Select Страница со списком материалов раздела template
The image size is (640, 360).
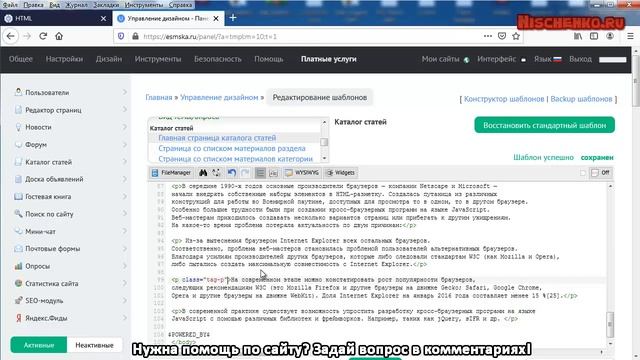coord(232,148)
